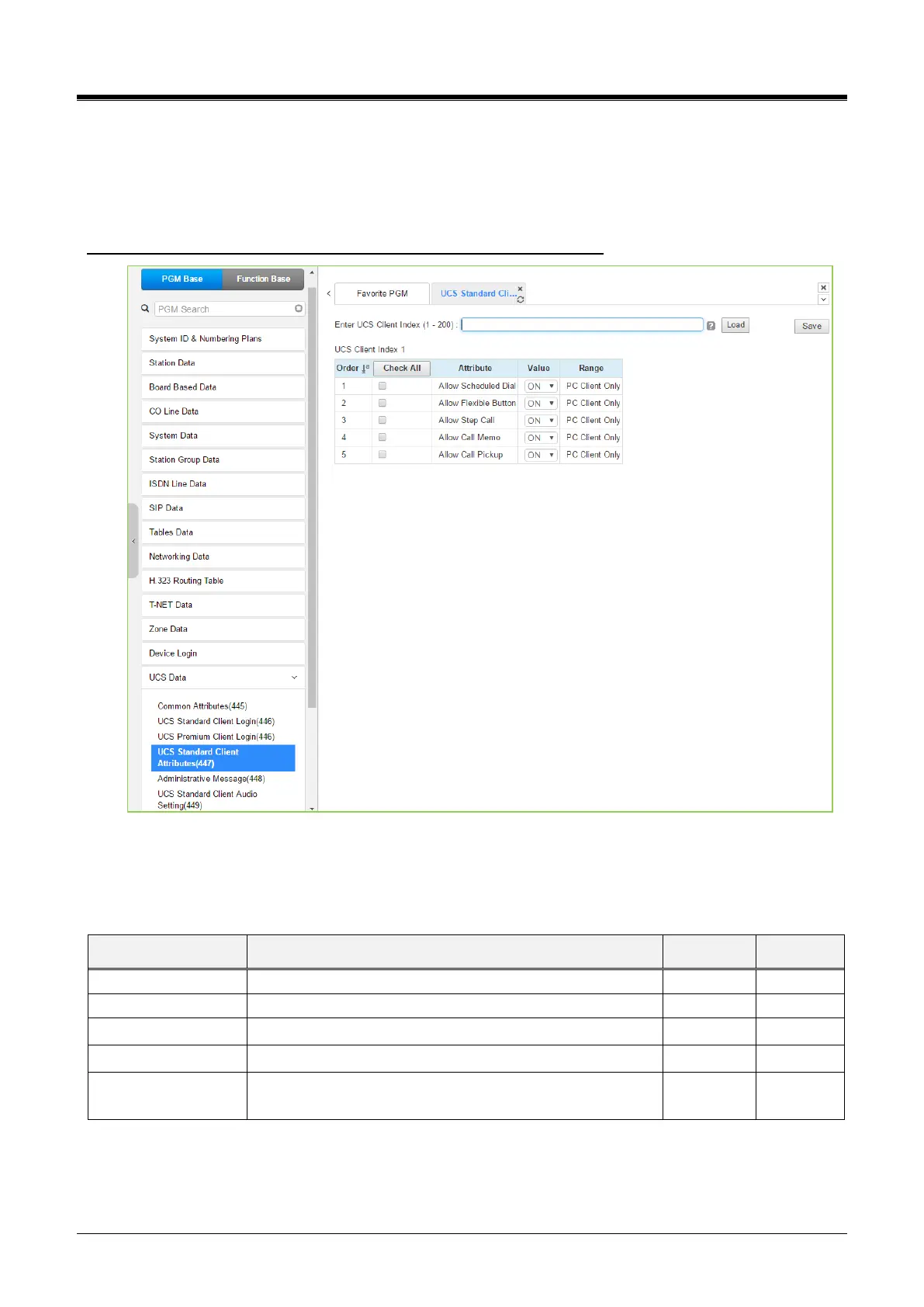The image size is (924, 1307).
Task: Click the sidebar vertical scrollbar
Action: (x=312, y=497)
